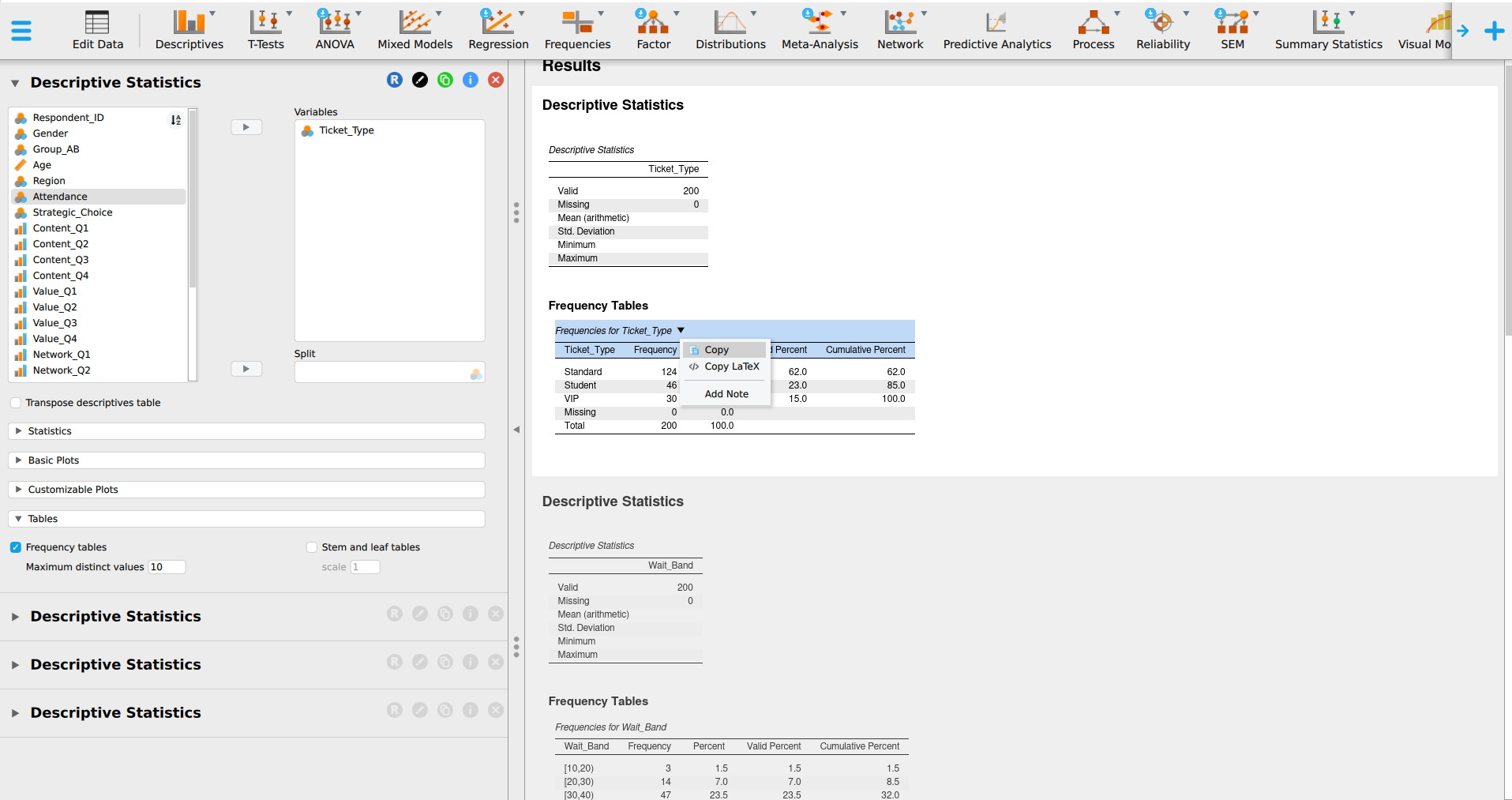This screenshot has height=800, width=1512.
Task: Open the Distributions module menu
Action: (x=730, y=31)
